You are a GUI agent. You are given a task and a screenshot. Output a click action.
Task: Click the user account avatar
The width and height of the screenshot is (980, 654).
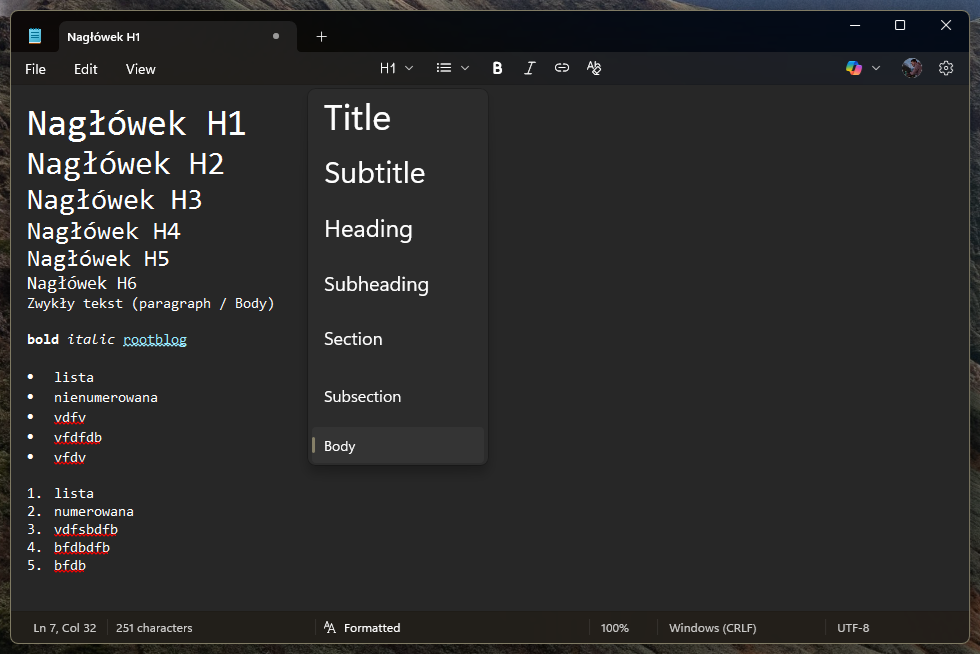(911, 68)
